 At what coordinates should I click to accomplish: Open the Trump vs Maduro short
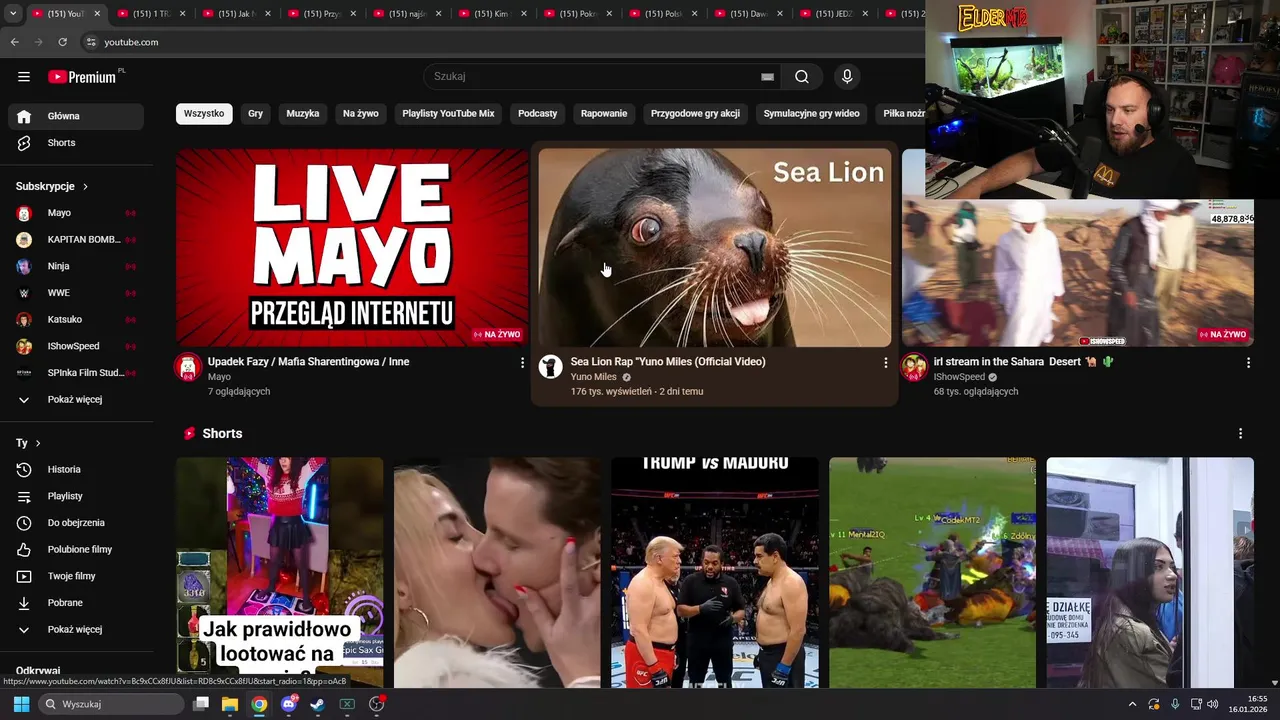[715, 573]
